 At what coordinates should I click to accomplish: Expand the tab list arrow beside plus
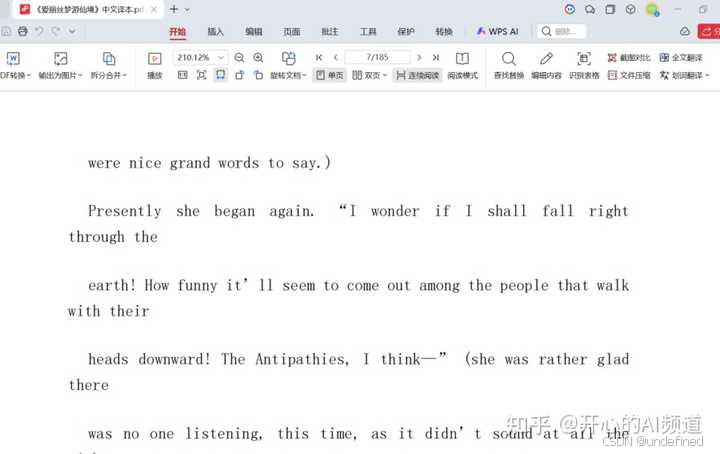coord(187,9)
